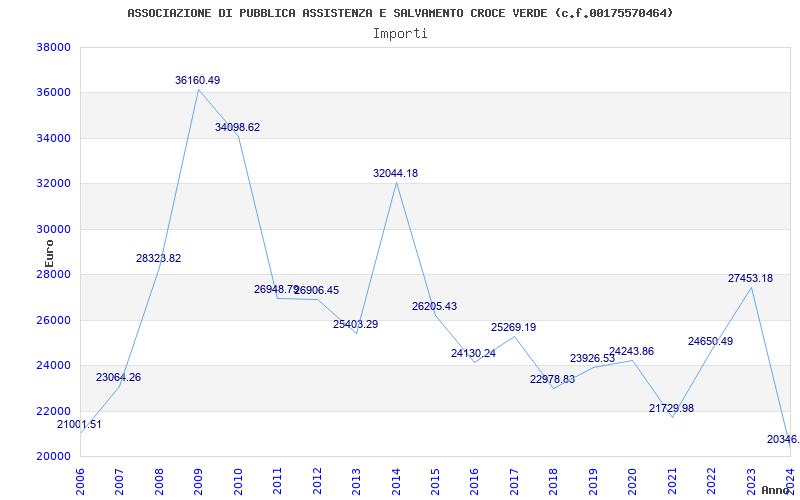Image resolution: width=800 pixels, height=500 pixels.
Task: Select data label 26906.45
Action: (x=316, y=290)
